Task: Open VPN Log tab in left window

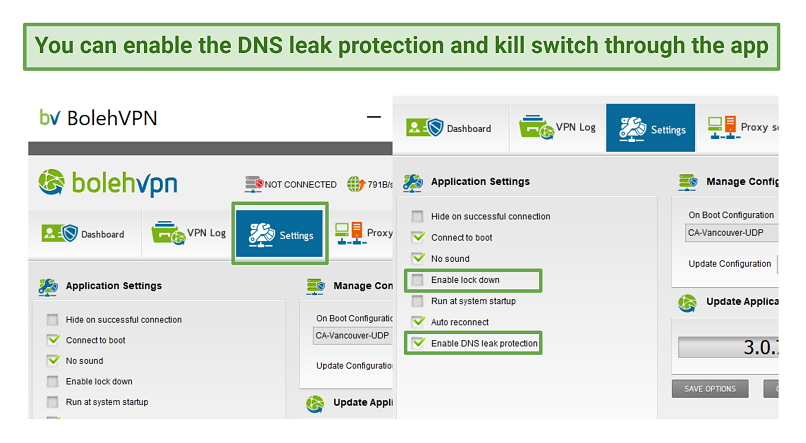Action: click(x=189, y=234)
